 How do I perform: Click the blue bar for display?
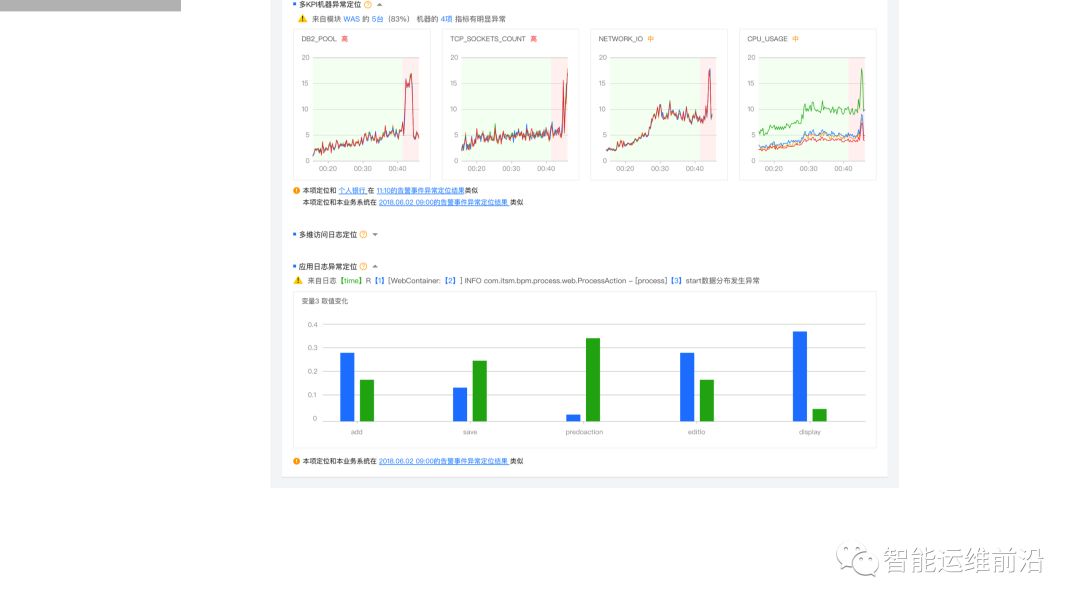(x=800, y=376)
